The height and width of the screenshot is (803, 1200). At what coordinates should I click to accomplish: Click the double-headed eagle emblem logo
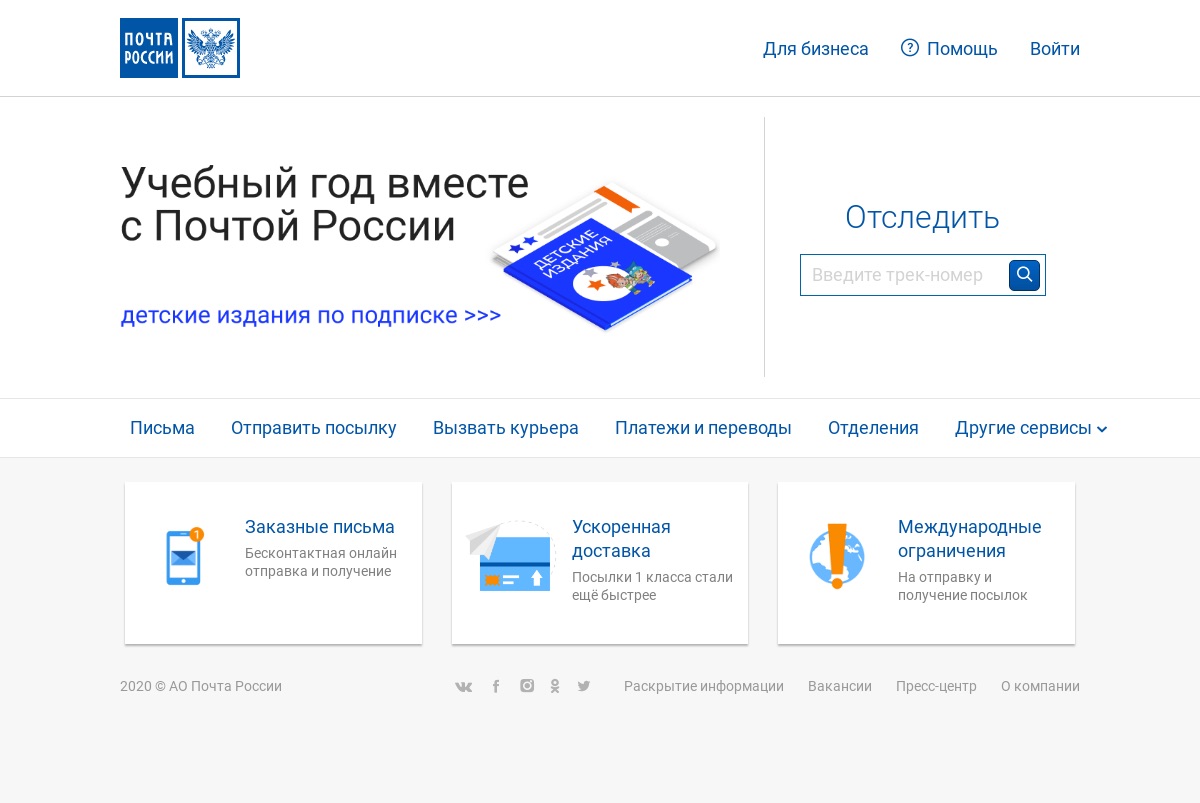[211, 48]
